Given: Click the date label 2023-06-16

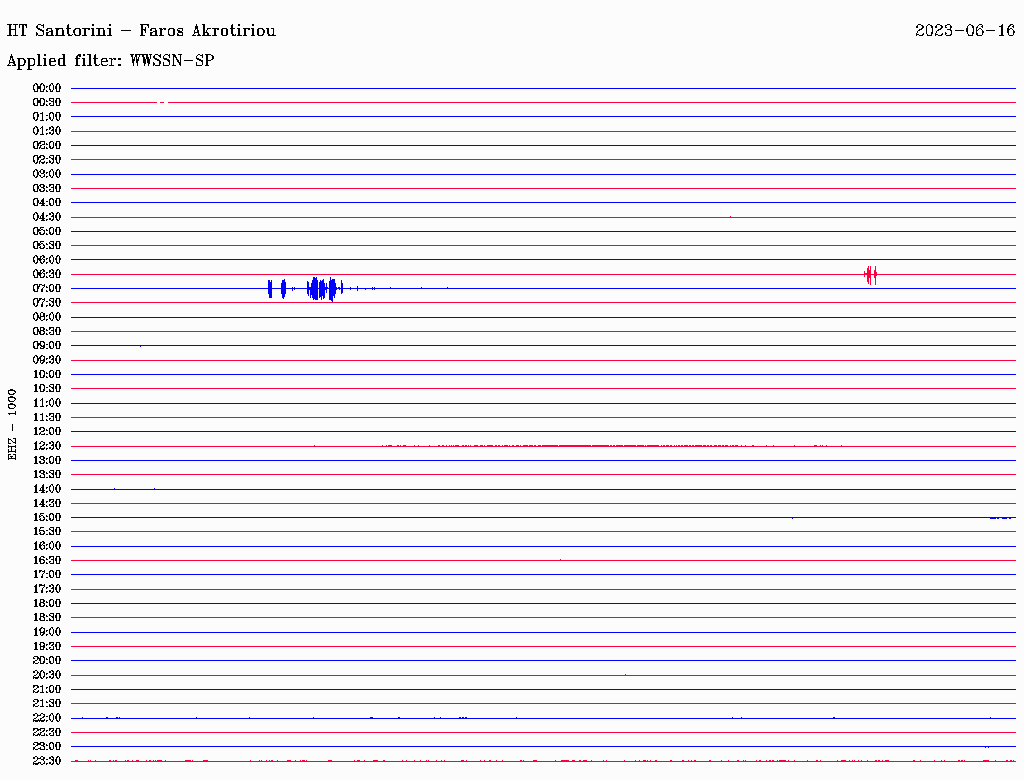Looking at the screenshot, I should coord(965,31).
